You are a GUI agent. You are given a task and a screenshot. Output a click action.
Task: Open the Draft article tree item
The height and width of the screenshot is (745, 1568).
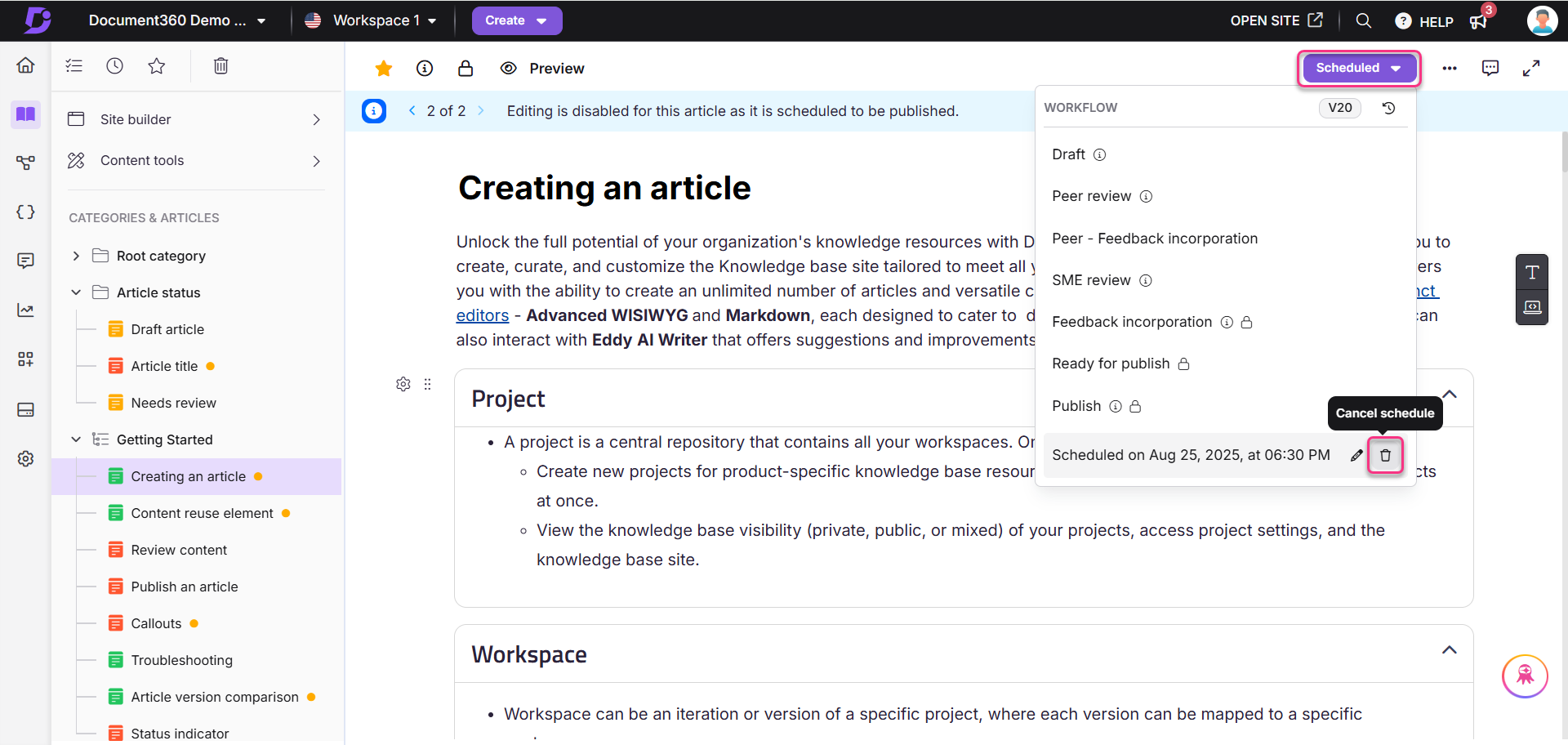(167, 329)
